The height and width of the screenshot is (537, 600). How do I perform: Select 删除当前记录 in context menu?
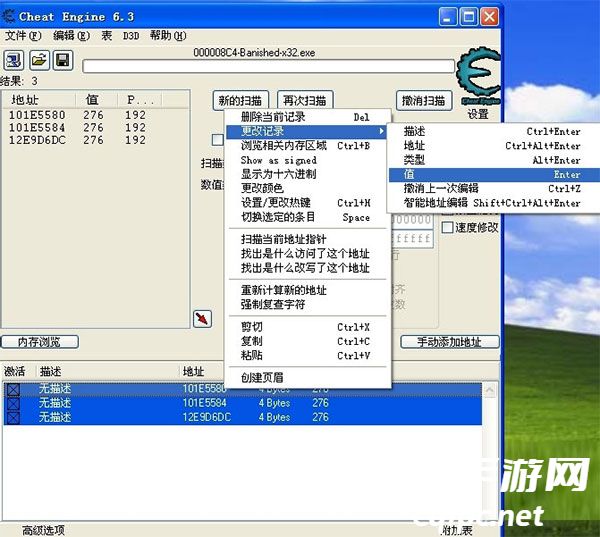[x=306, y=117]
